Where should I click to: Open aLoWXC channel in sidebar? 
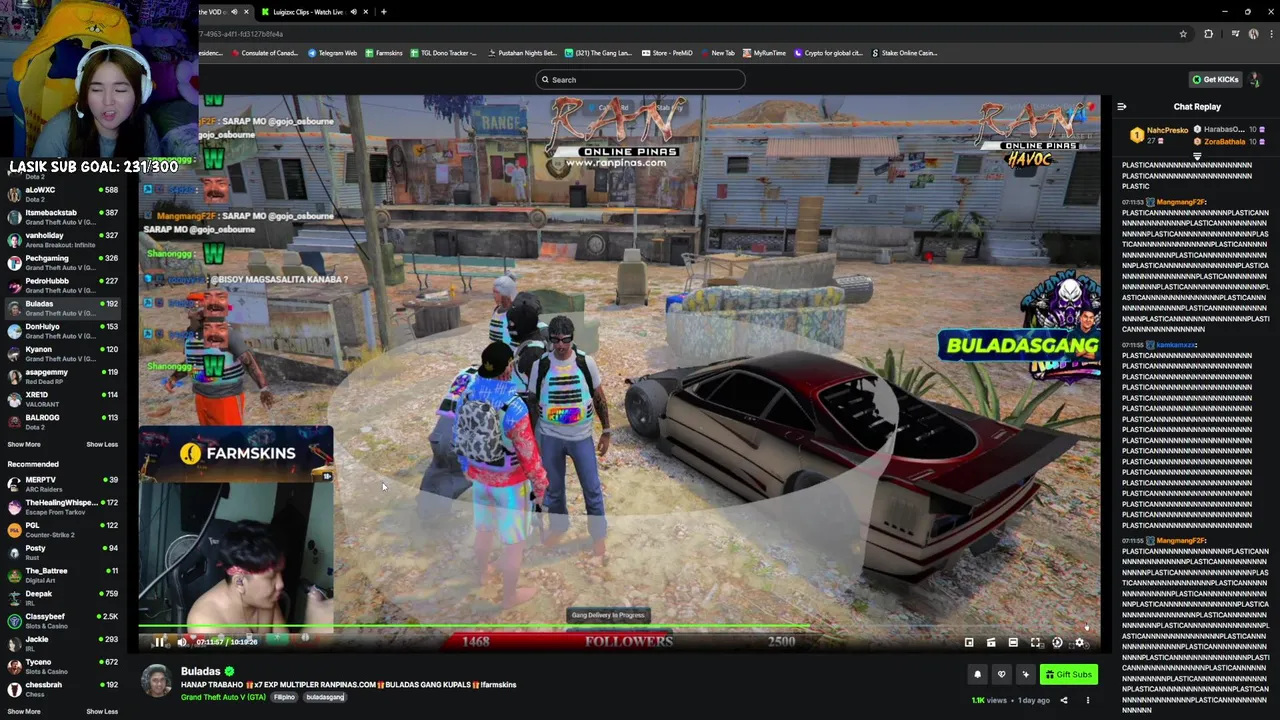(x=62, y=194)
